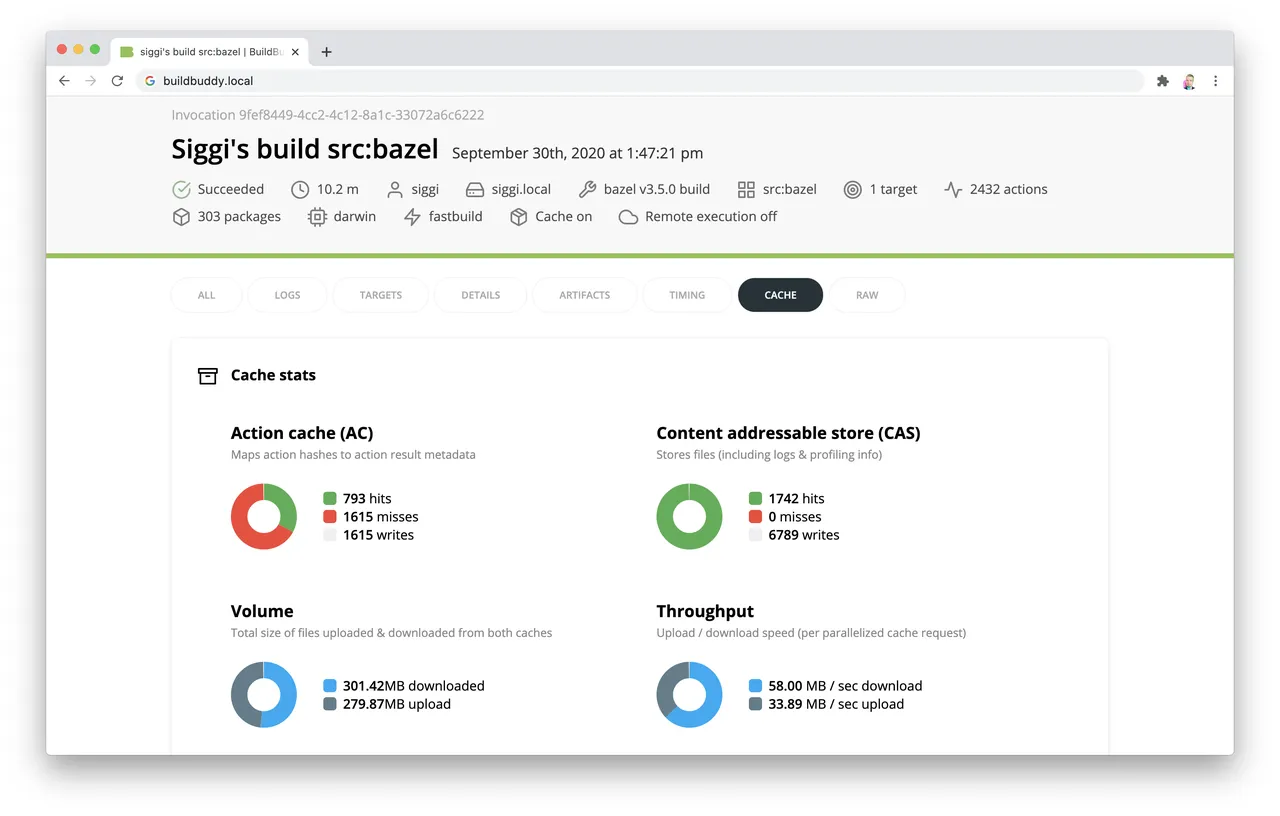Click the cloud icon beside Remote execution off

tap(628, 216)
